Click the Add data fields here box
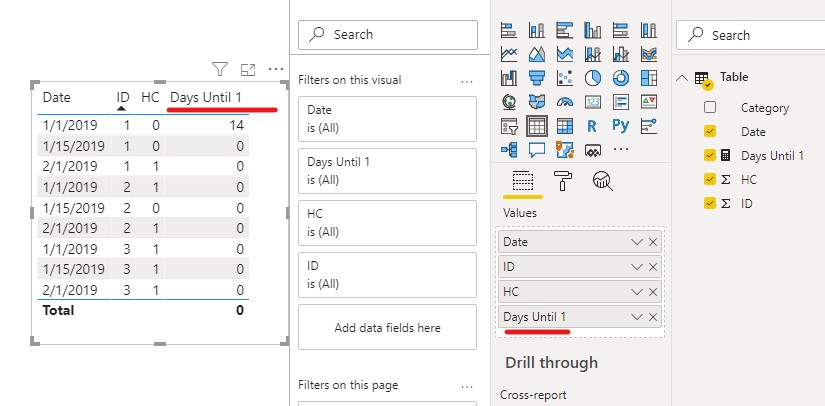Viewport: 825px width, 406px height. point(387,327)
